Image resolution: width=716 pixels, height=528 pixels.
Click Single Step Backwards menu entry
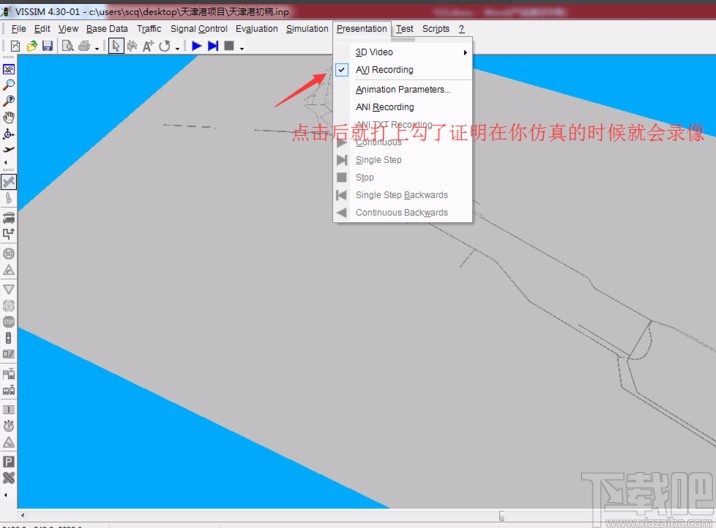pos(402,195)
